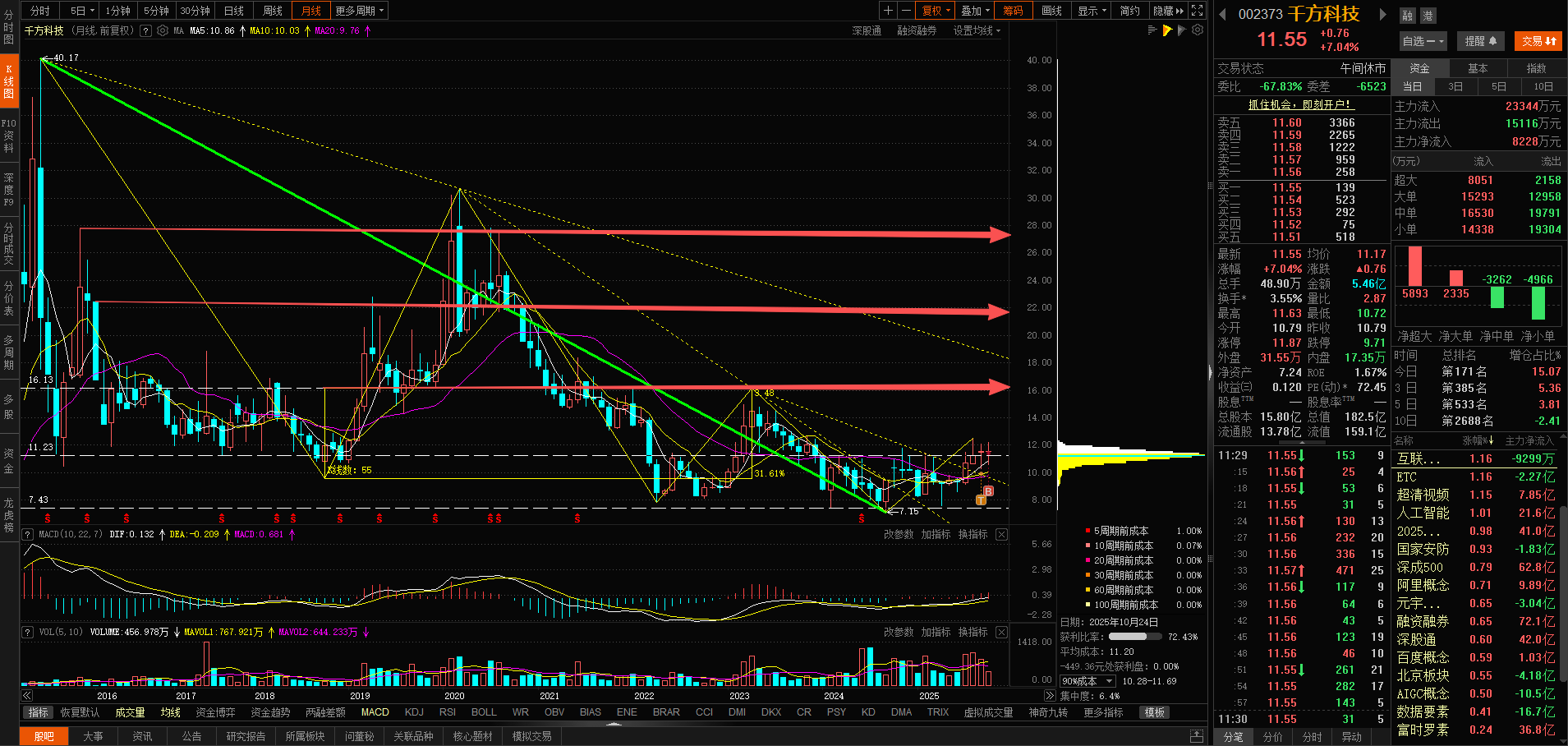This screenshot has height=746, width=1568.
Task: Click 改参数 in the MACD panel
Action: click(898, 534)
